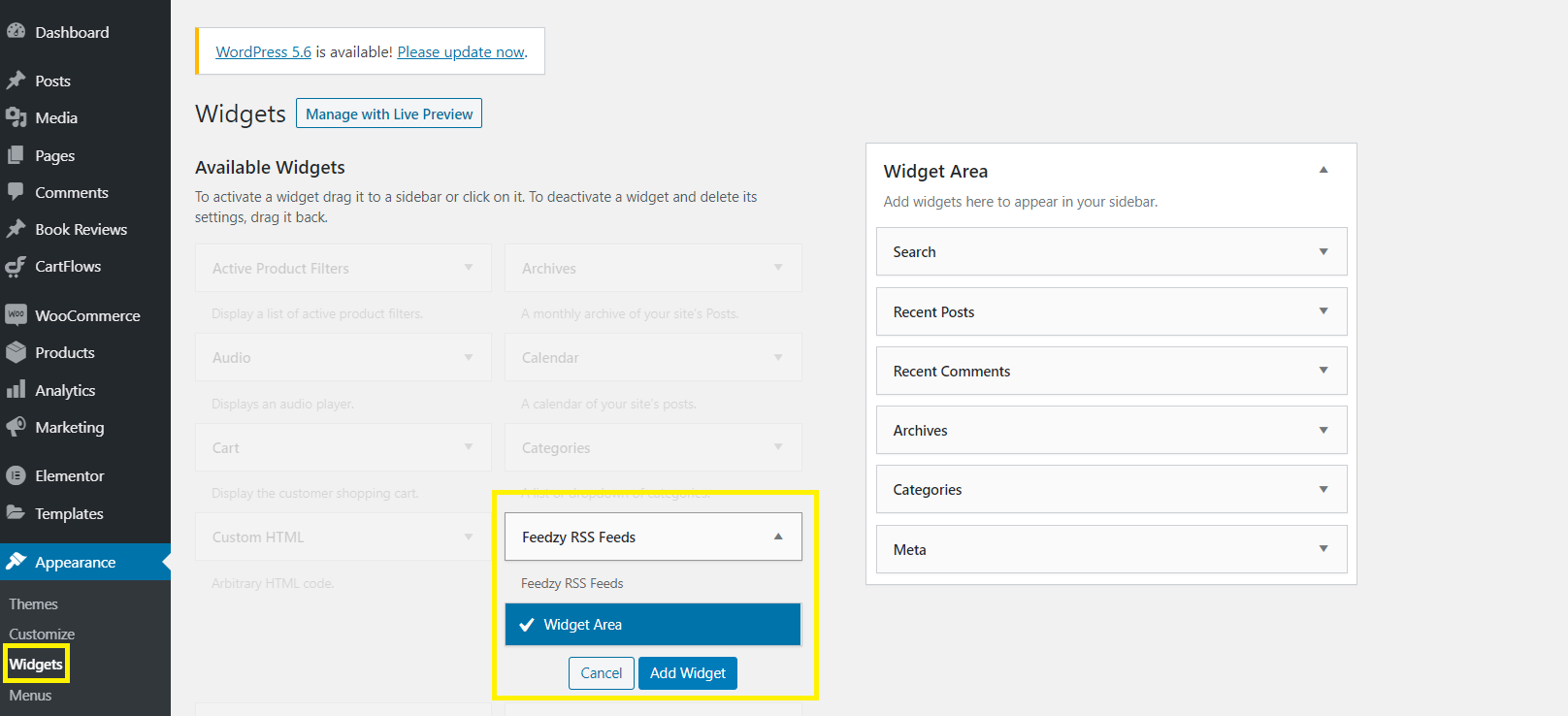Open the Menus submenu item
The width and height of the screenshot is (1568, 716).
(x=30, y=695)
